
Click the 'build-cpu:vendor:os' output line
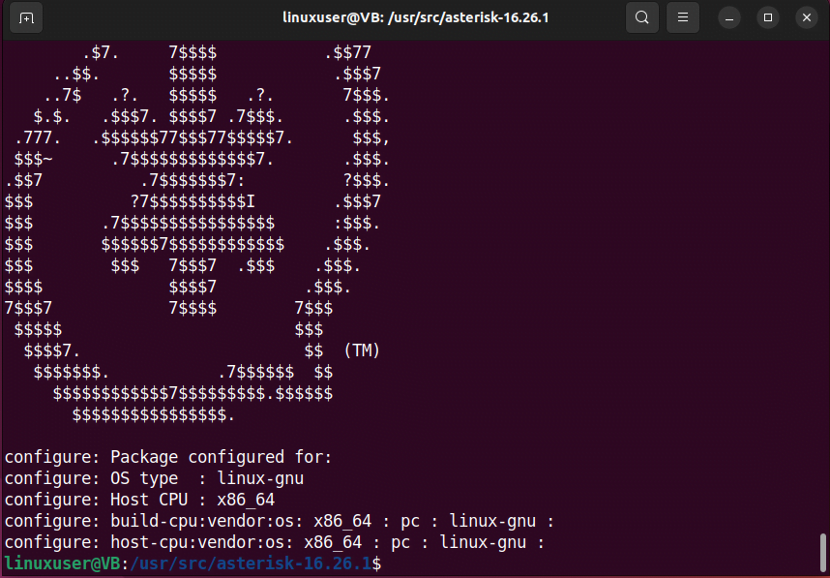(279, 522)
